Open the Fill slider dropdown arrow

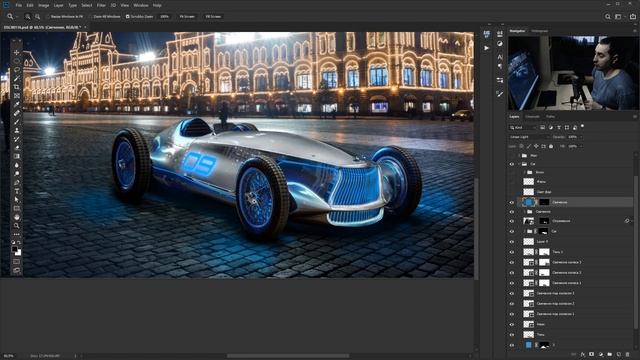[x=581, y=146]
